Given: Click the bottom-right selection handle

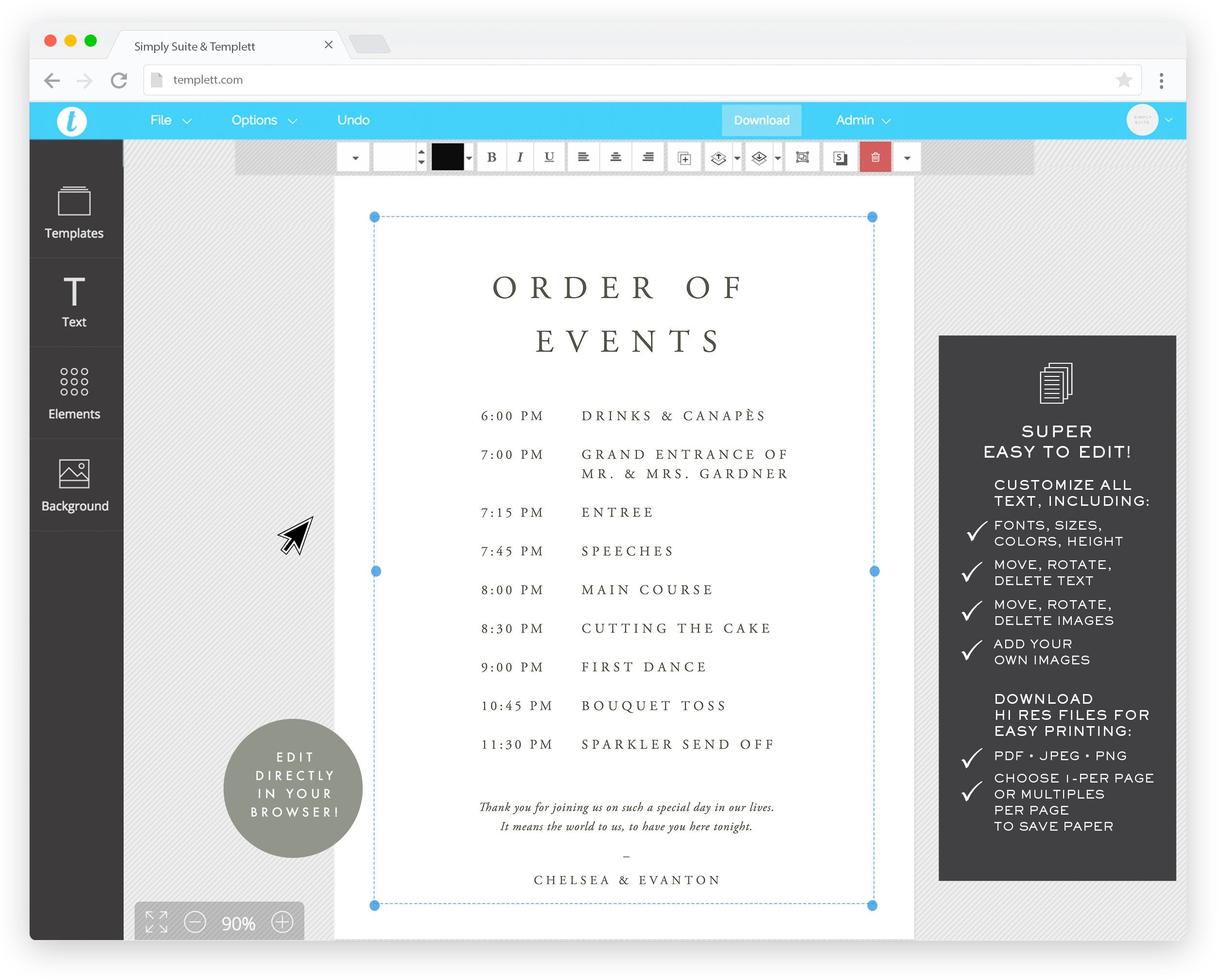Looking at the screenshot, I should click(872, 906).
